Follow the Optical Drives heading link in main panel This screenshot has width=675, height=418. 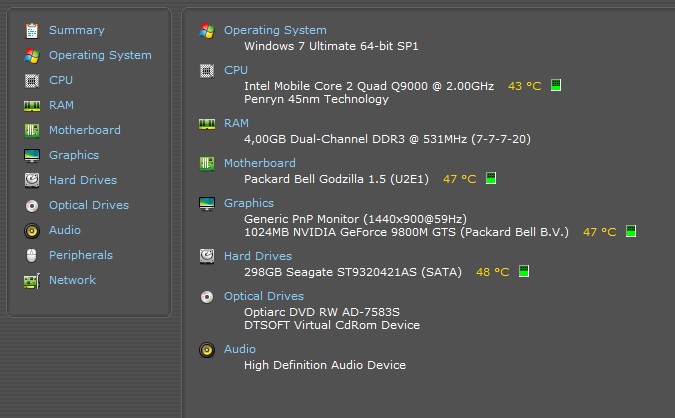pos(264,296)
